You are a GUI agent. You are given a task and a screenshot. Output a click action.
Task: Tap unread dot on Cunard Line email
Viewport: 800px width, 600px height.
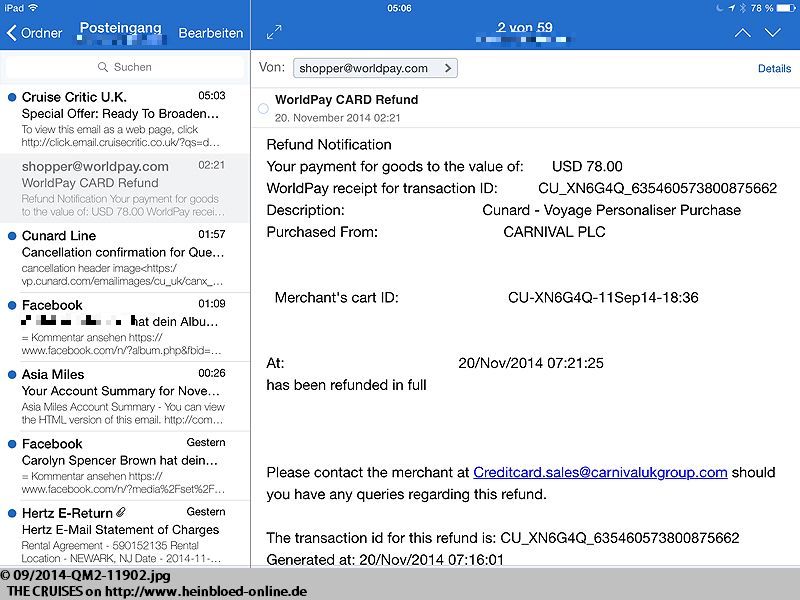(12, 236)
